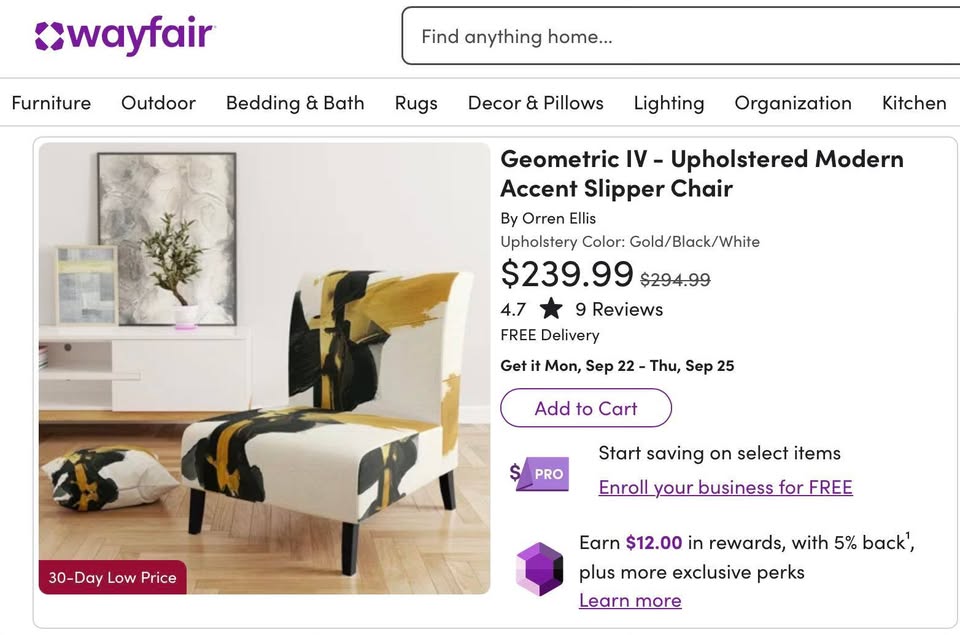This screenshot has width=960, height=635.
Task: Click the purple rewards gem icon
Action: [x=540, y=569]
